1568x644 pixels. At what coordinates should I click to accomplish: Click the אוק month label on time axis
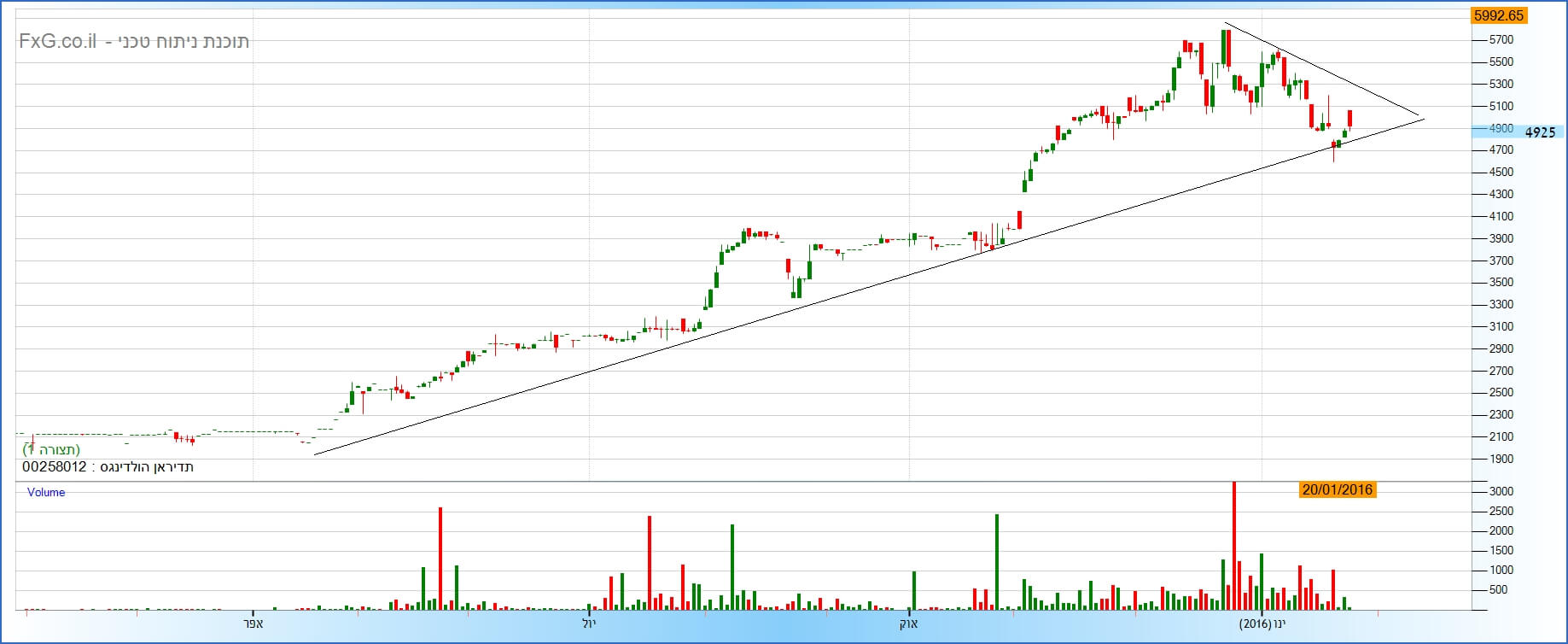[909, 624]
